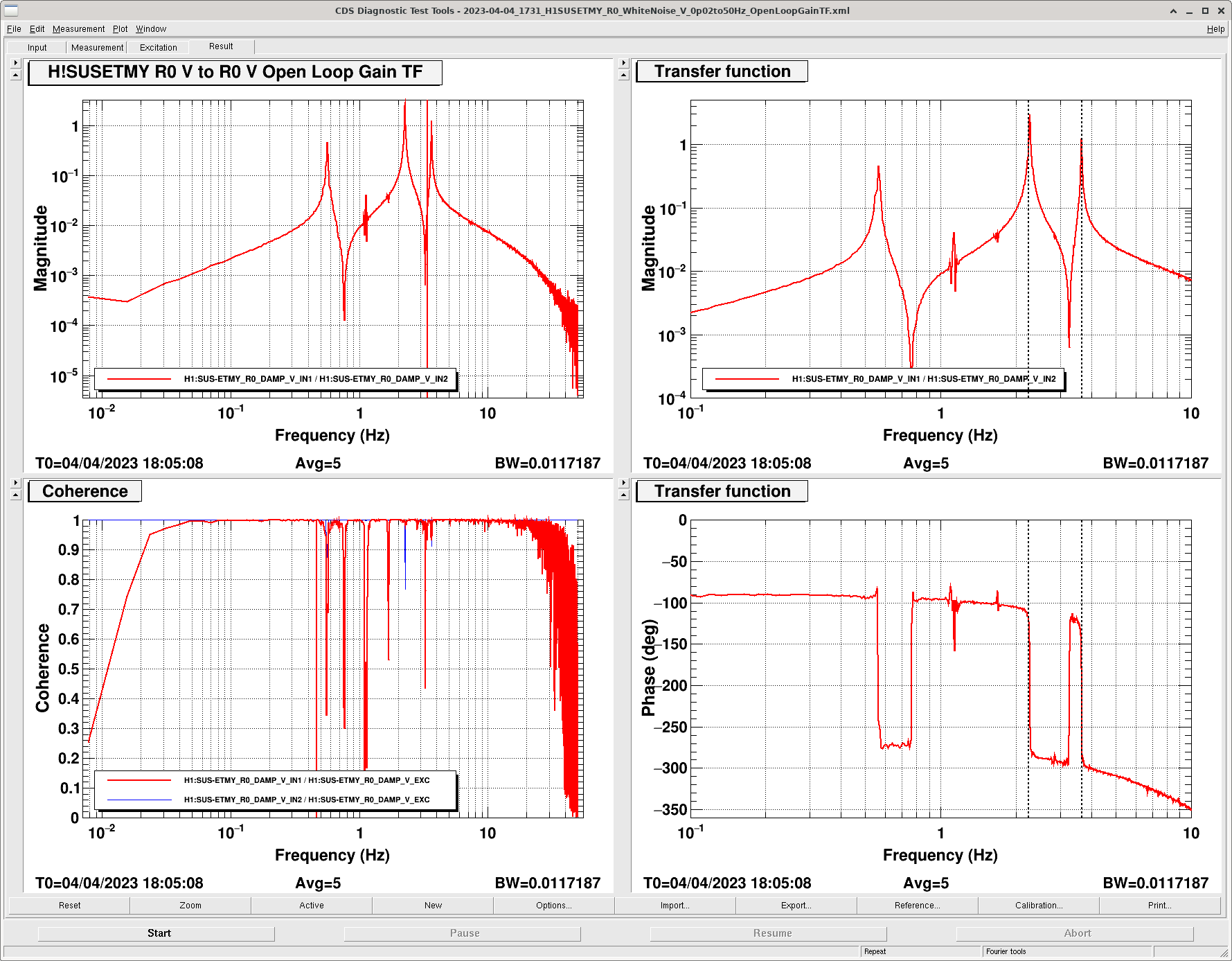This screenshot has height=961, width=1232.
Task: Open plot Options dialog
Action: pos(554,905)
